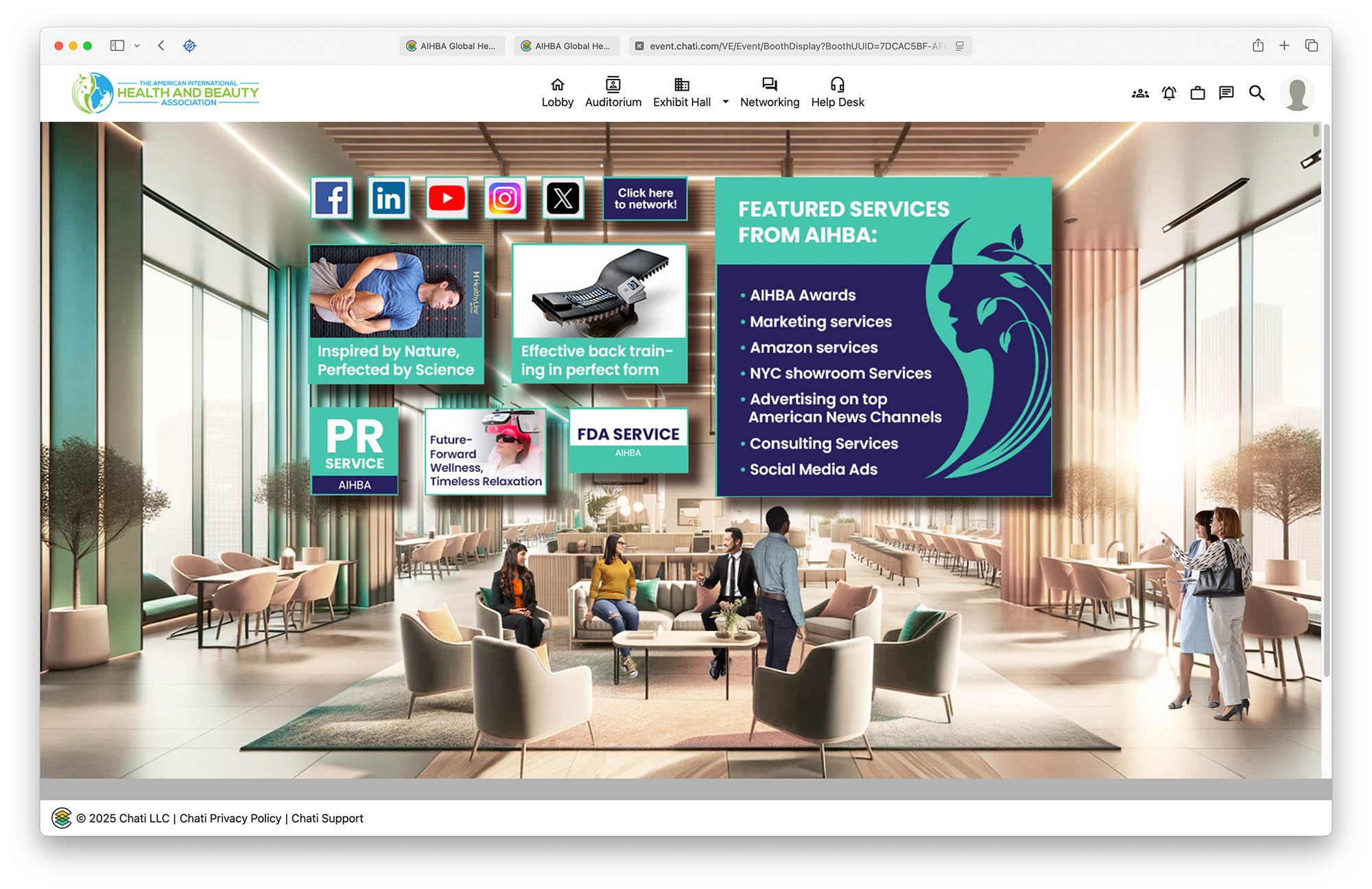Click the 'Click here to network!' button

click(x=645, y=199)
